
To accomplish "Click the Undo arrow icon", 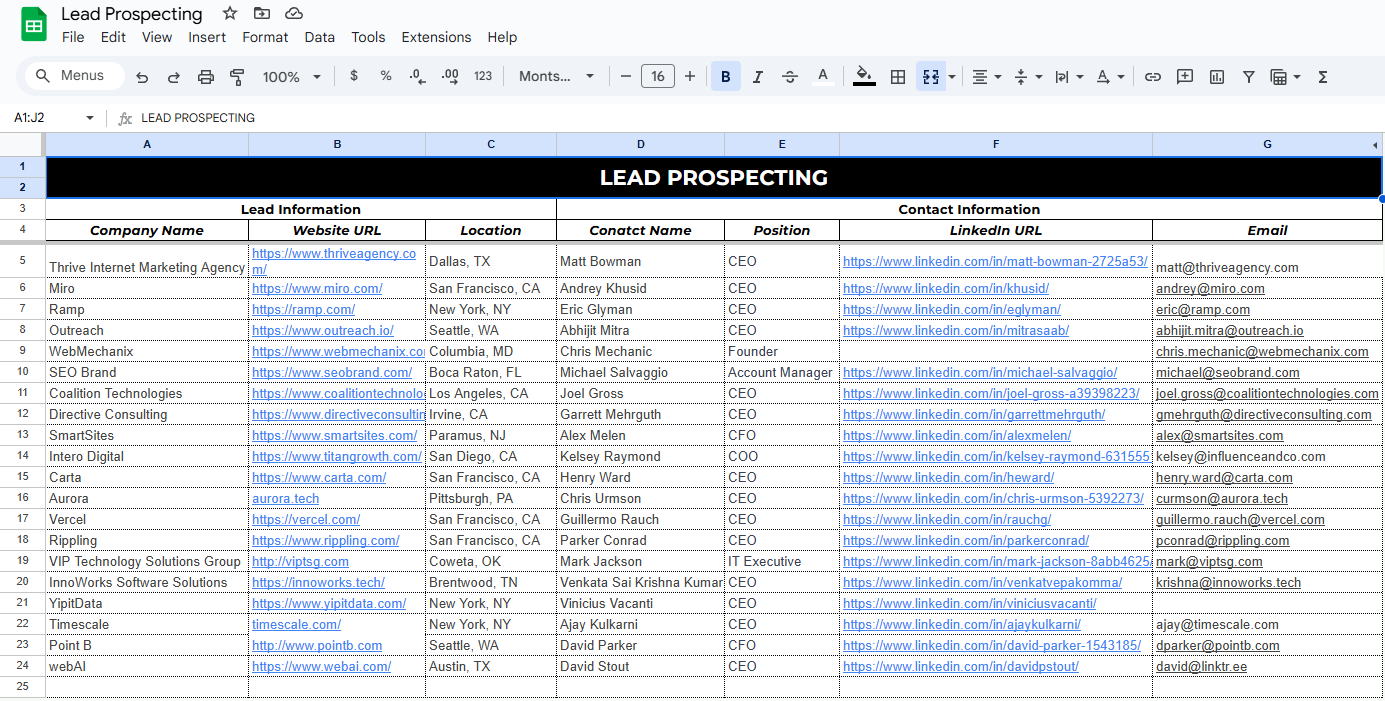I will tap(142, 77).
